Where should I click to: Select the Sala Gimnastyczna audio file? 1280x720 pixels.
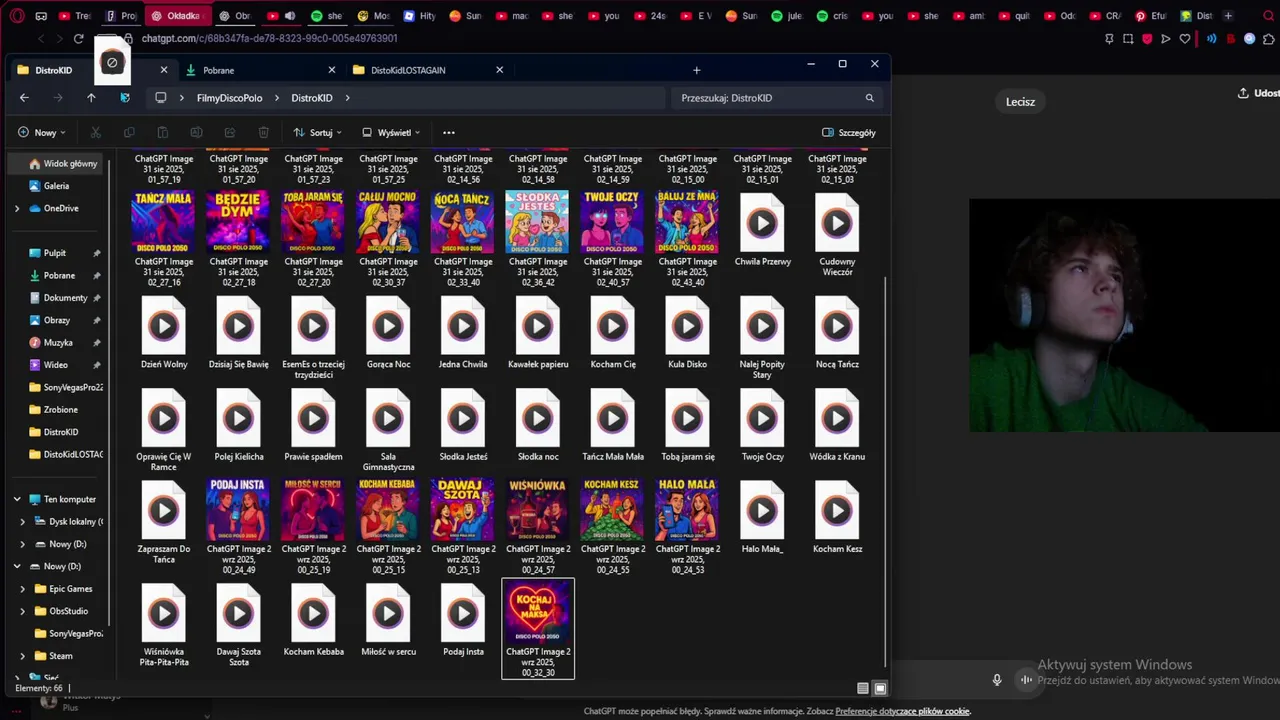(x=388, y=431)
